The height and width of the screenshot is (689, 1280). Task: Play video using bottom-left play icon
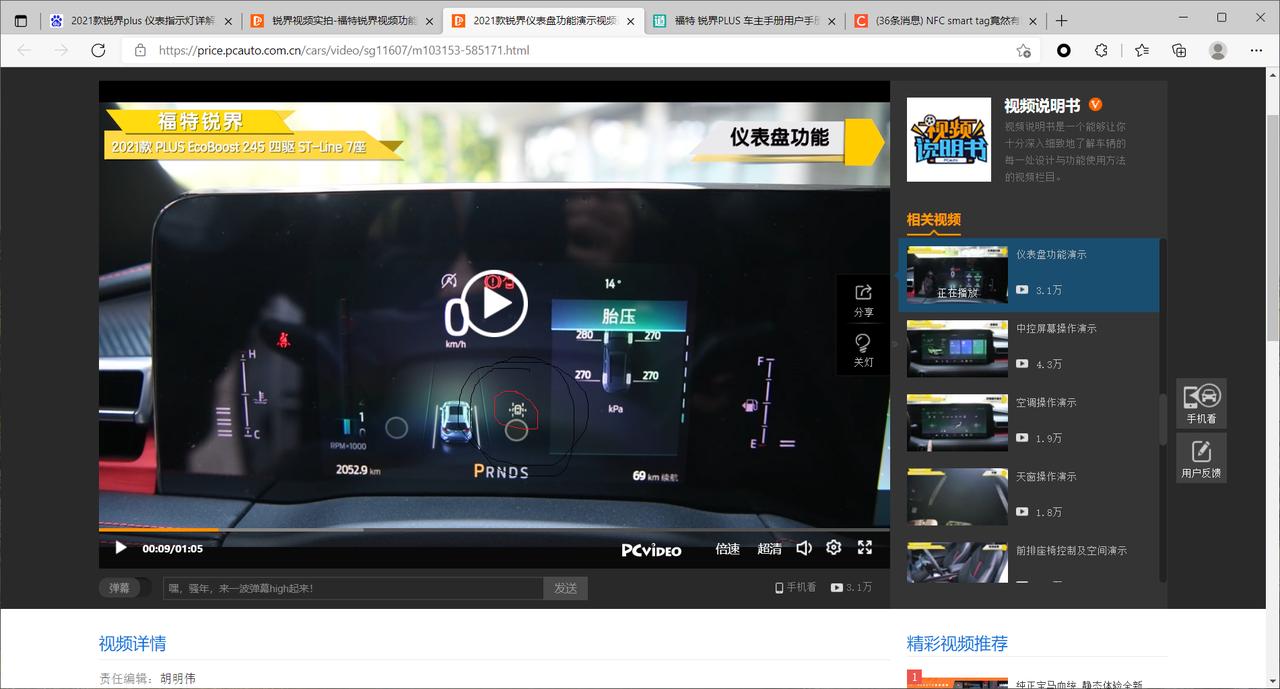click(121, 548)
